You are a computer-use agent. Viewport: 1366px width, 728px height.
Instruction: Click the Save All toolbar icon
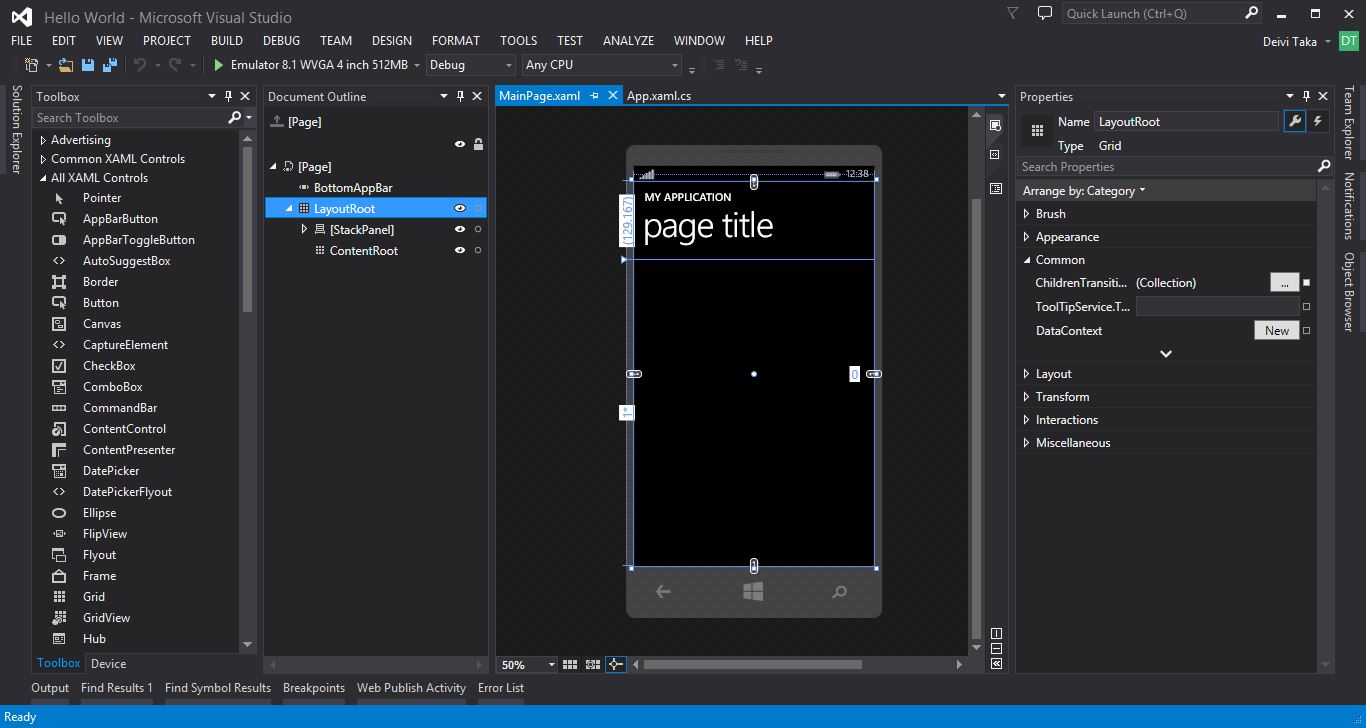tap(109, 65)
